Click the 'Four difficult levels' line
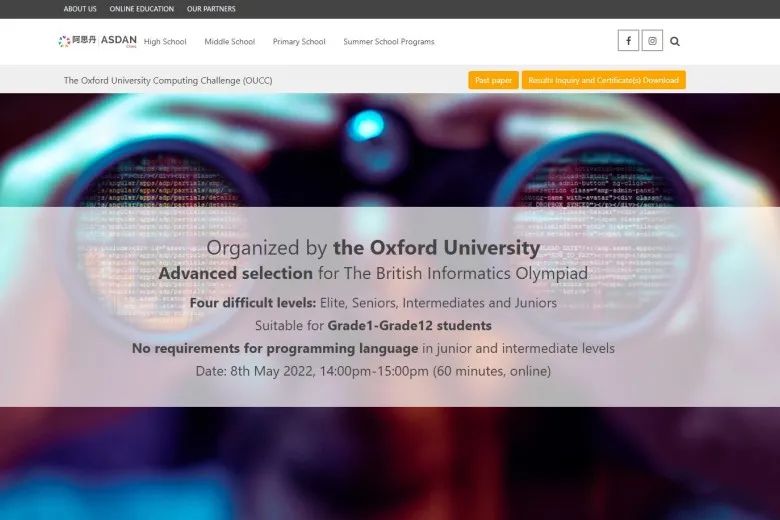 (x=373, y=303)
